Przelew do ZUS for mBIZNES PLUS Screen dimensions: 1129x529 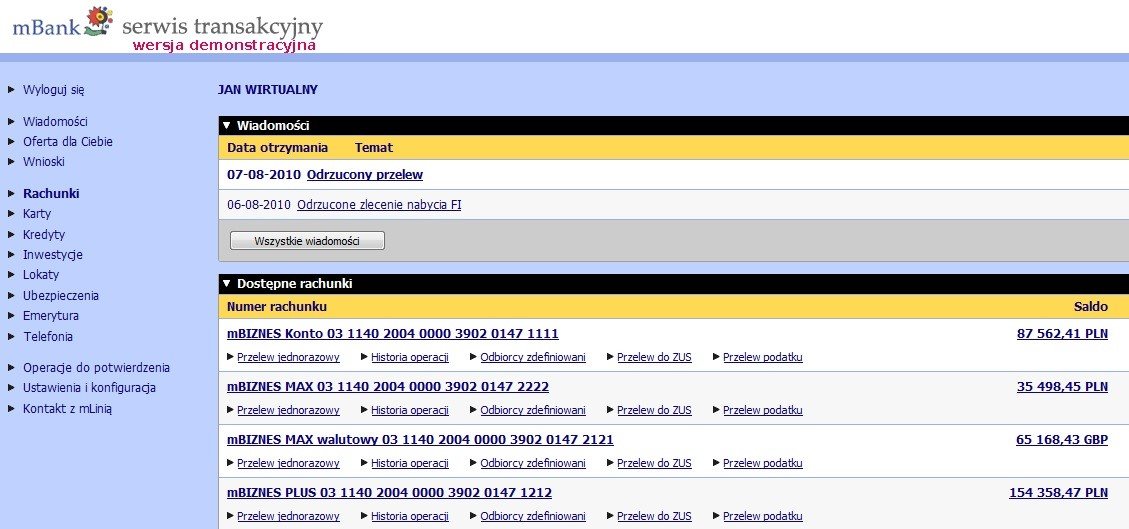point(654,516)
